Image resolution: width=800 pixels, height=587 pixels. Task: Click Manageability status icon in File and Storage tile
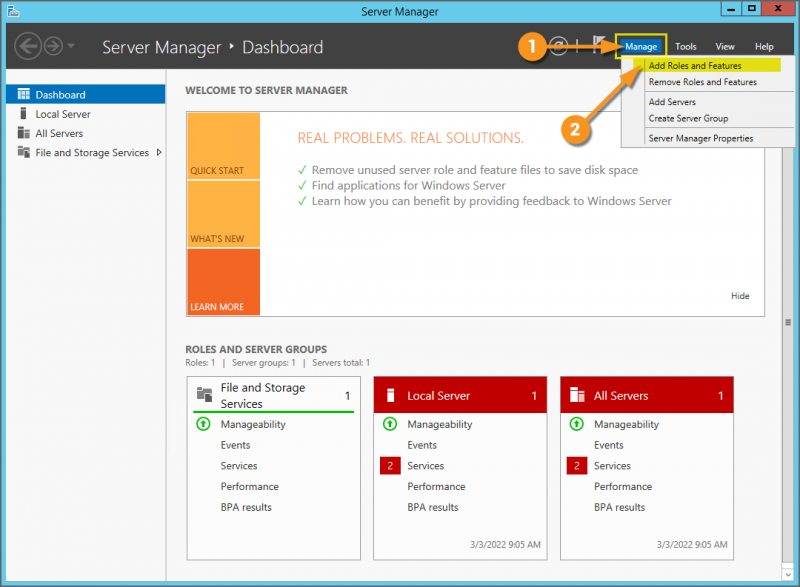coord(203,424)
